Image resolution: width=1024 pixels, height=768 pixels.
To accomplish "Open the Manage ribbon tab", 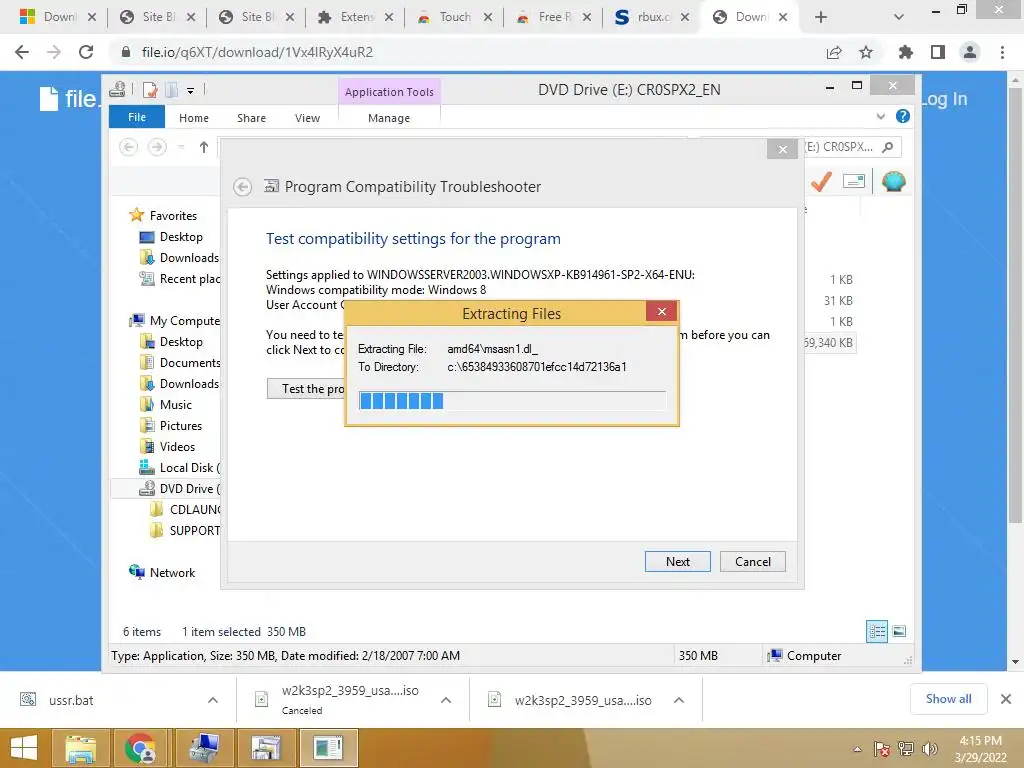I will (x=389, y=118).
